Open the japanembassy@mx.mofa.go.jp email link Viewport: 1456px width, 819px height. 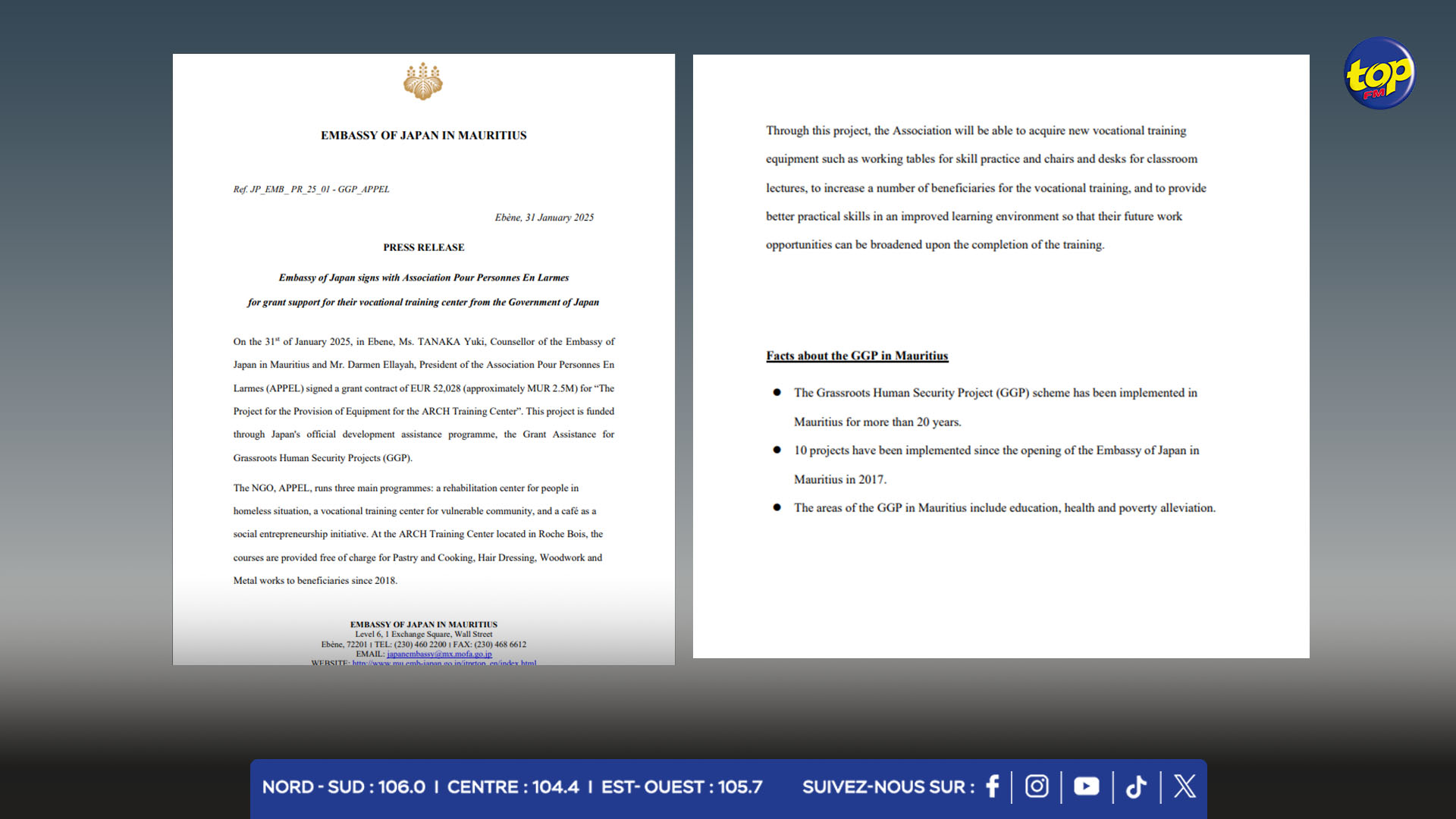pos(439,654)
